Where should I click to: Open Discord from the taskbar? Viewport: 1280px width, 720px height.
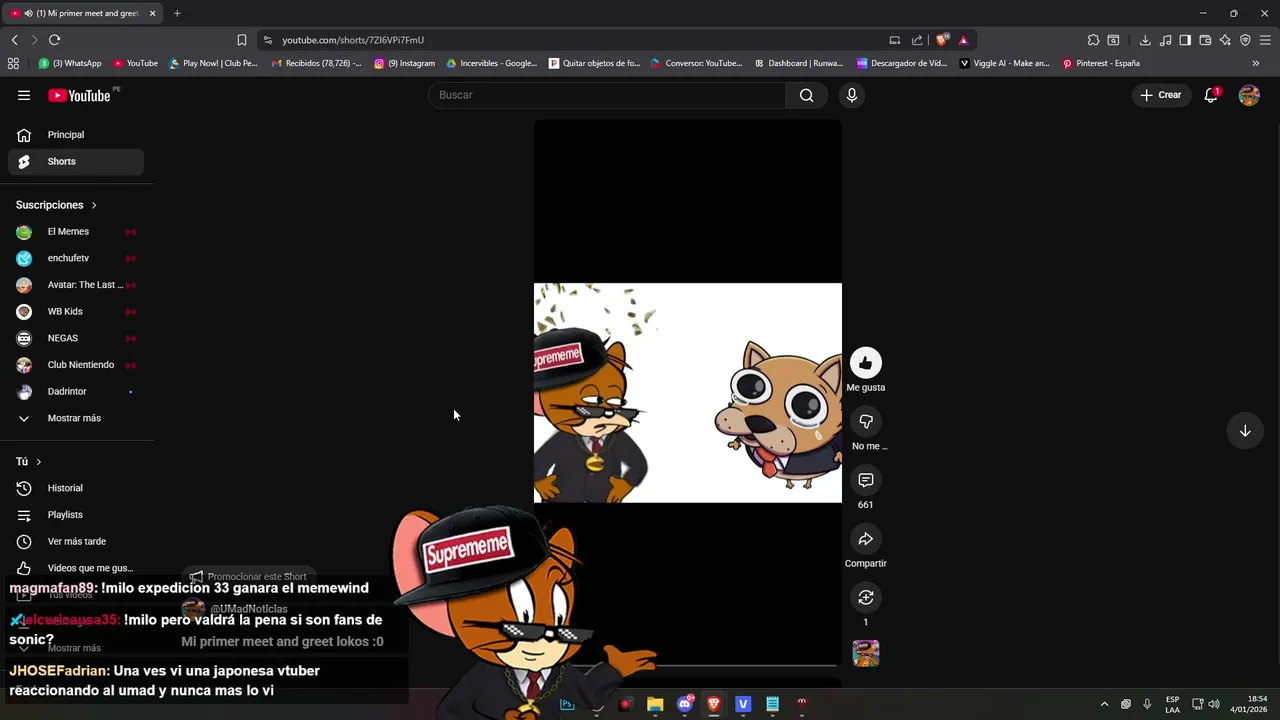tap(685, 704)
